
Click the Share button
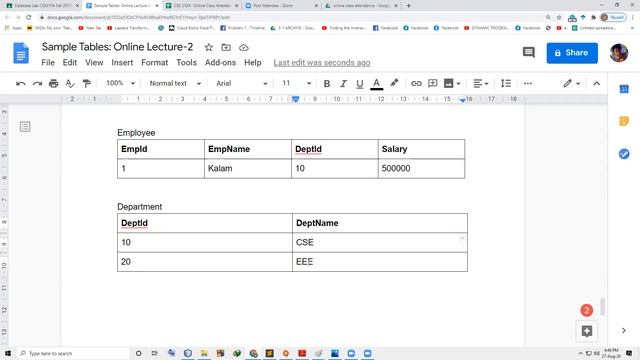tap(572, 53)
